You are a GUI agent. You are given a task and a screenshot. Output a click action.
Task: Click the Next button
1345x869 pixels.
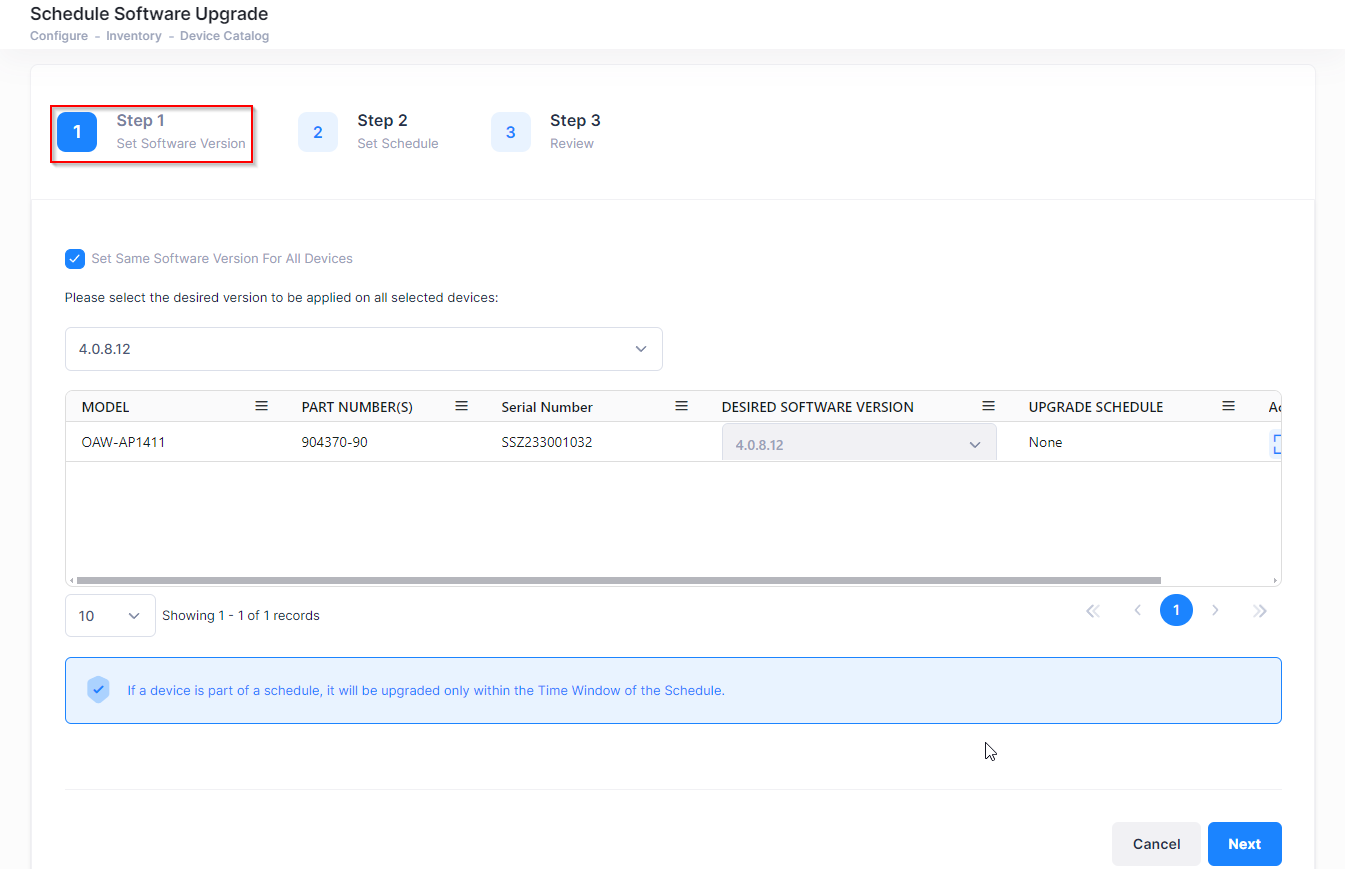1245,844
